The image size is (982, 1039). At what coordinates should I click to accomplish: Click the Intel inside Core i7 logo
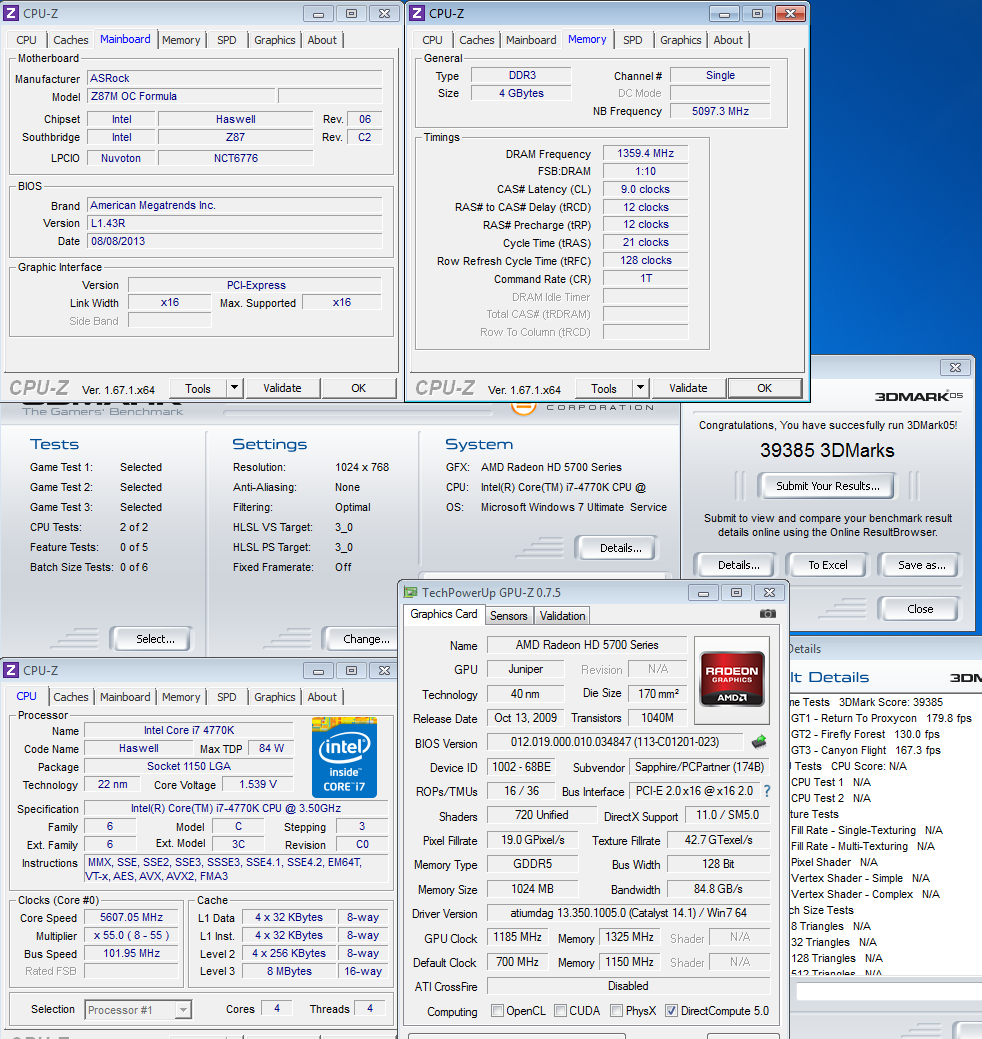(x=345, y=757)
